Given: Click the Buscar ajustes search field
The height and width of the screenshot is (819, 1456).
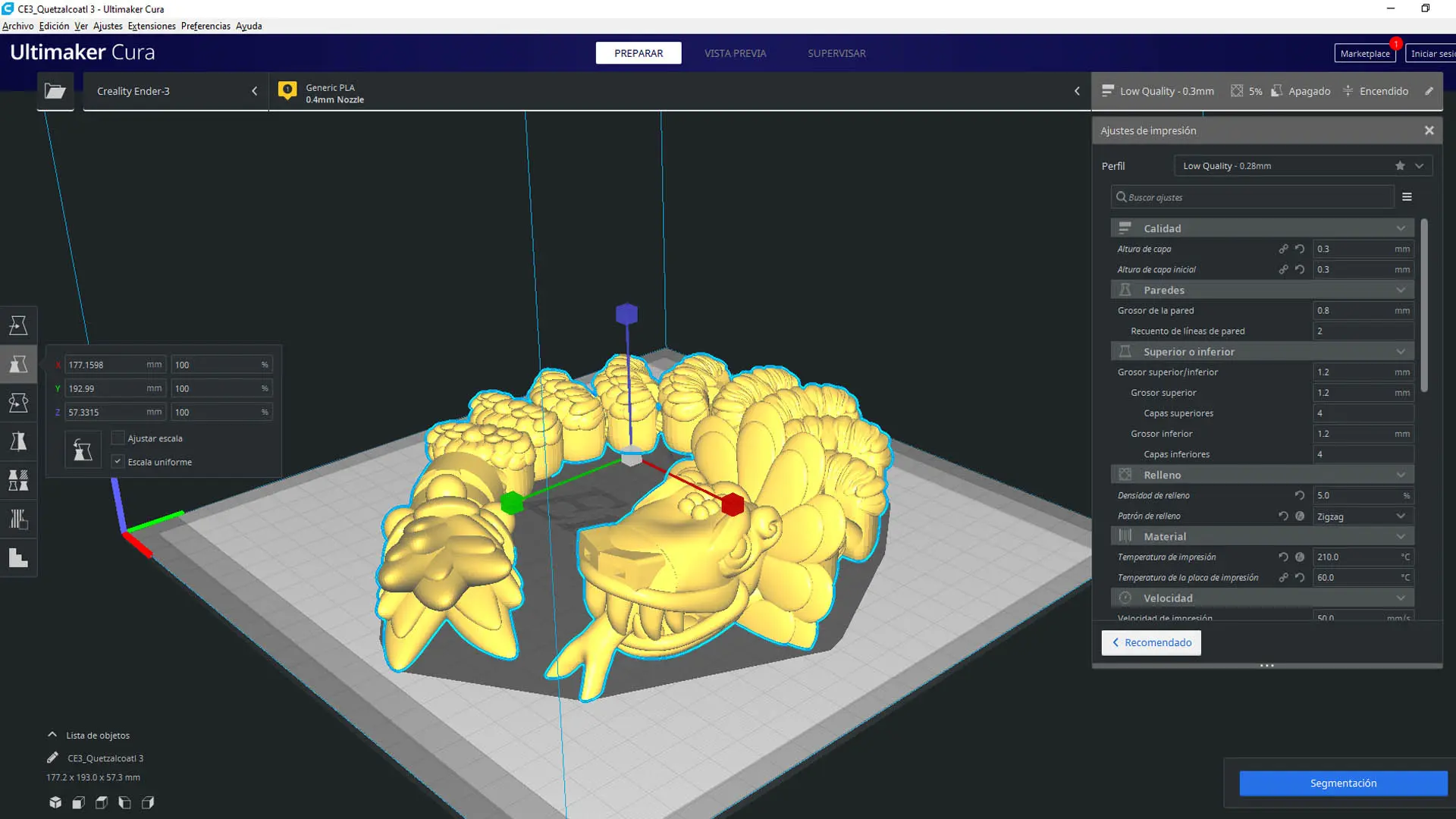Looking at the screenshot, I should [1252, 196].
